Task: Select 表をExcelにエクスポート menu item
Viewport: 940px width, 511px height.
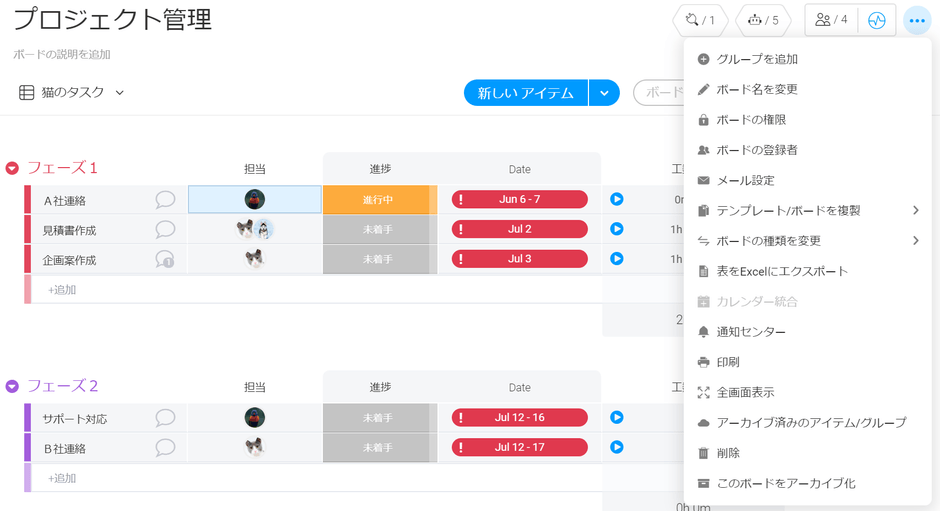Action: pos(781,271)
